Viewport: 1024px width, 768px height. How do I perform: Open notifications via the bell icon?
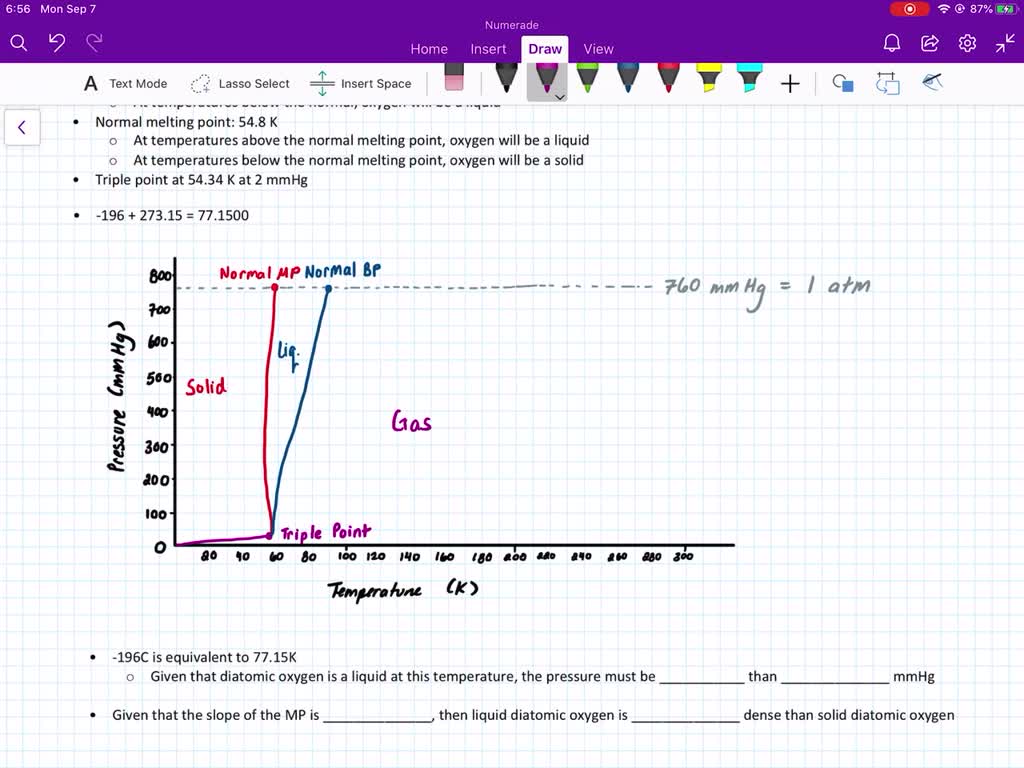point(891,43)
